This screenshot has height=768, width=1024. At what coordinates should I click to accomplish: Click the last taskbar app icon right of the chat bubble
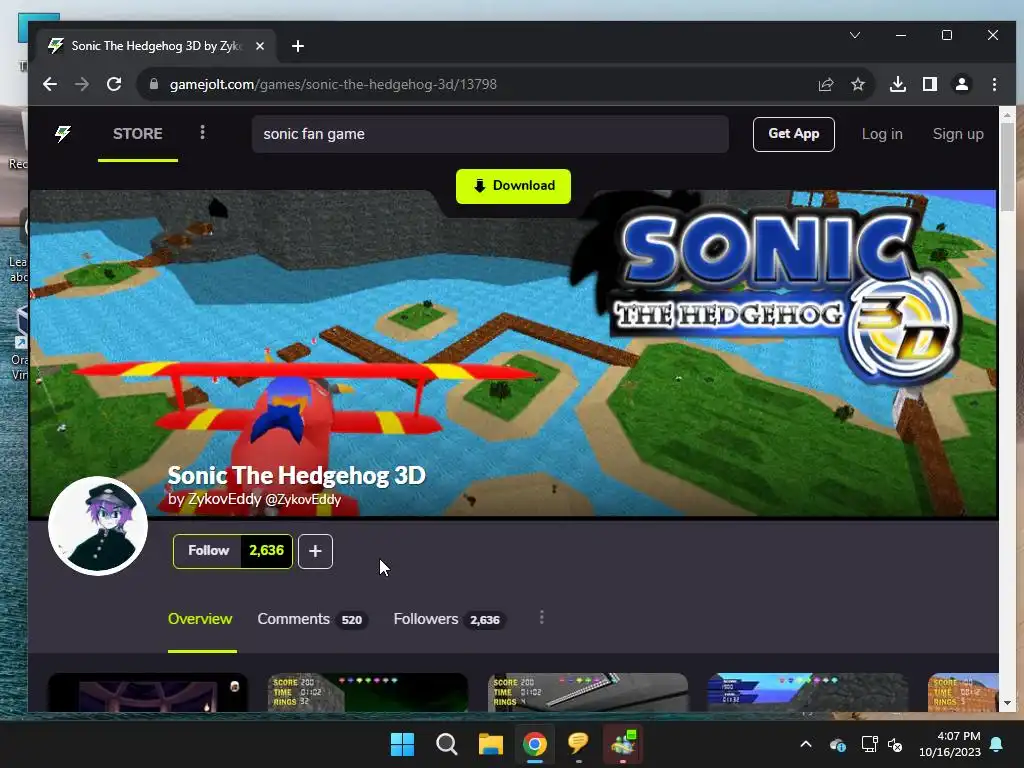point(623,743)
